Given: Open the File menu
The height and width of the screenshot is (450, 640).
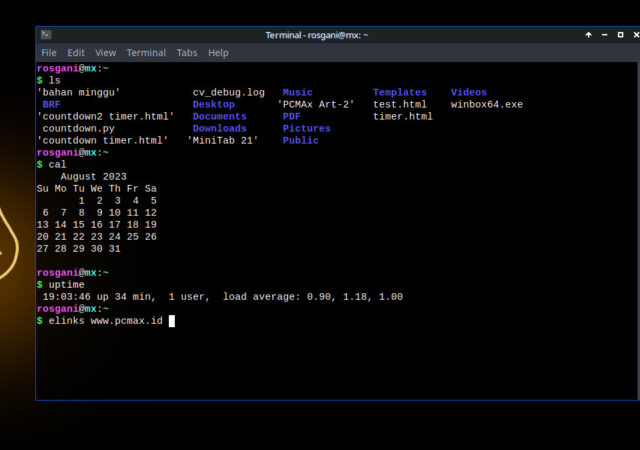Looking at the screenshot, I should click(x=49, y=53).
